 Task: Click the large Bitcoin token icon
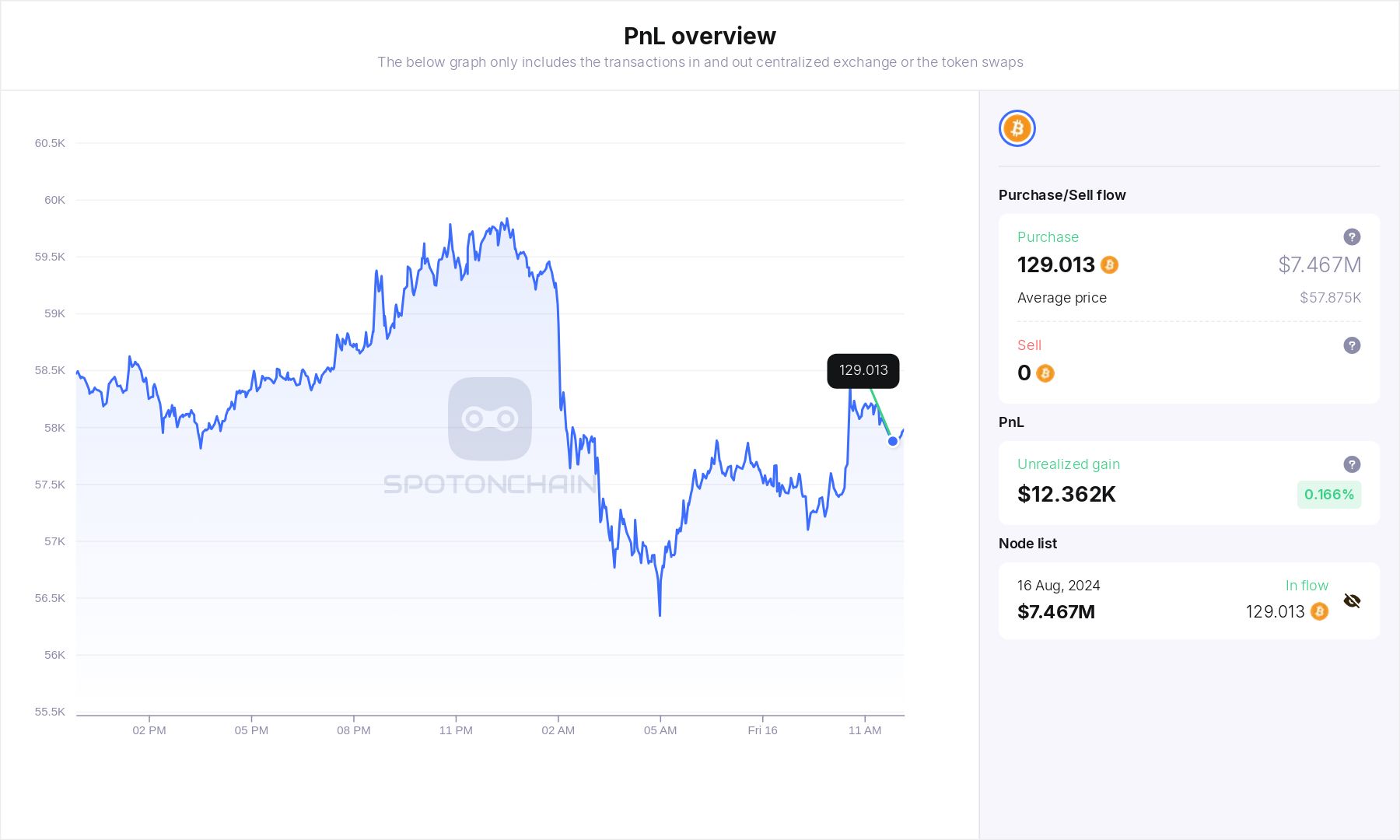coord(1017,128)
